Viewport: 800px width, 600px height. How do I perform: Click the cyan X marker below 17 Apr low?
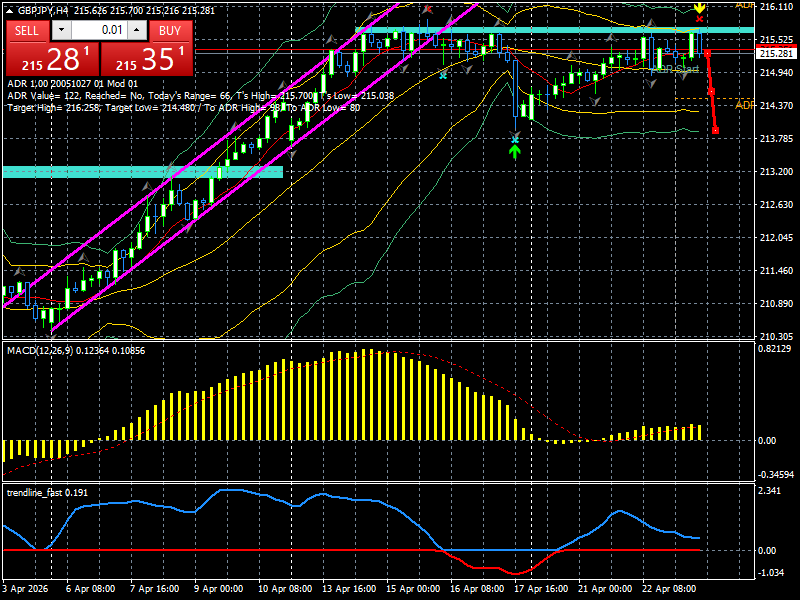pyautogui.click(x=515, y=140)
